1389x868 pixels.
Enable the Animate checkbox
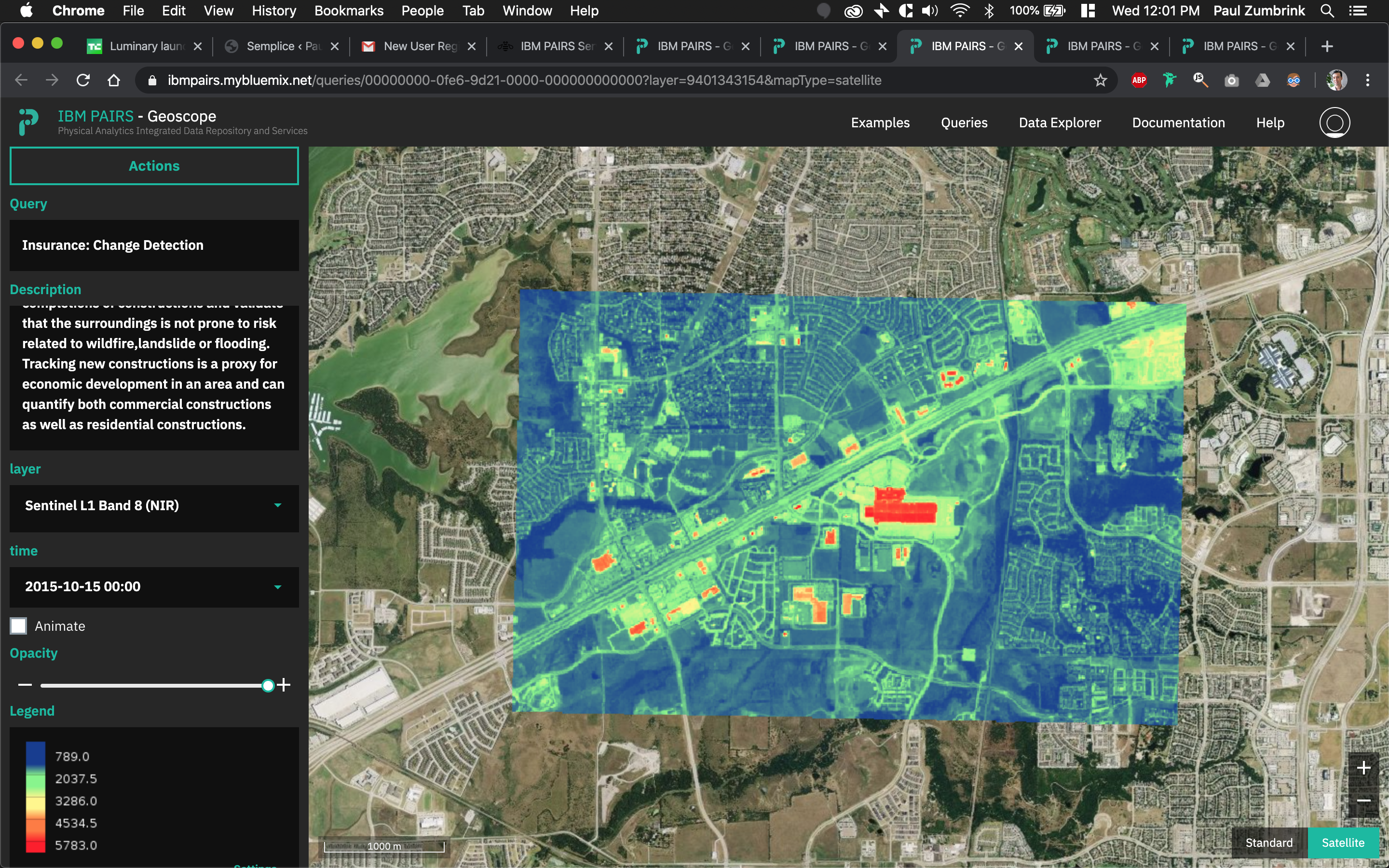tap(19, 626)
